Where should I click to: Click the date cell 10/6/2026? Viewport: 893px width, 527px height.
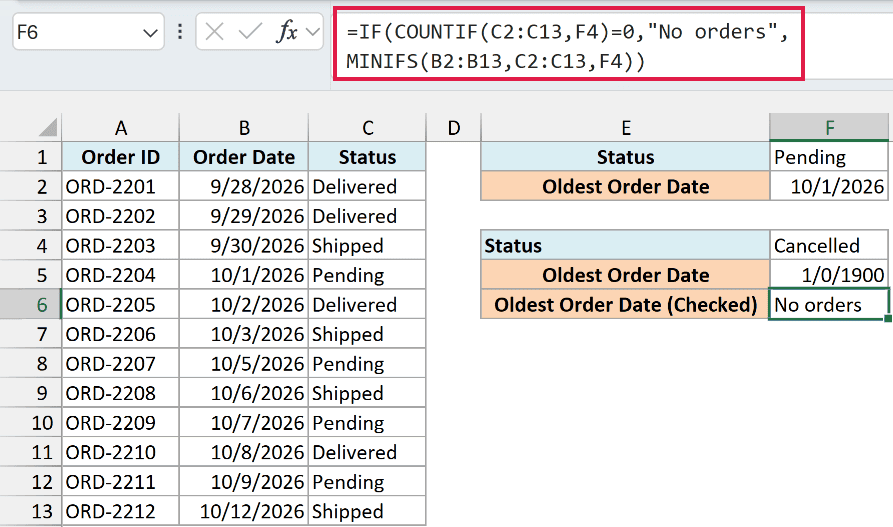[x=244, y=393]
